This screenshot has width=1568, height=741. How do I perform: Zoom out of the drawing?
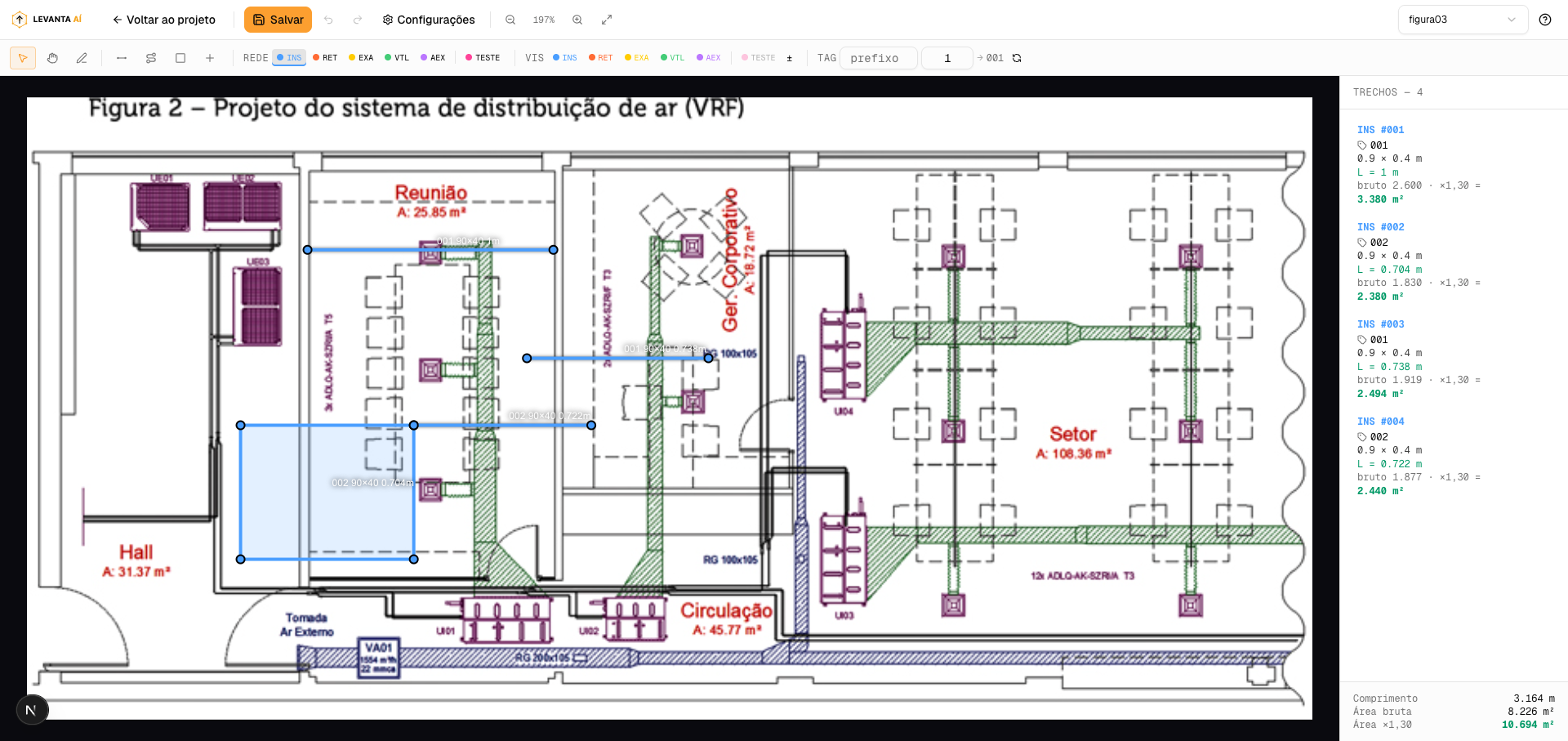(x=510, y=20)
